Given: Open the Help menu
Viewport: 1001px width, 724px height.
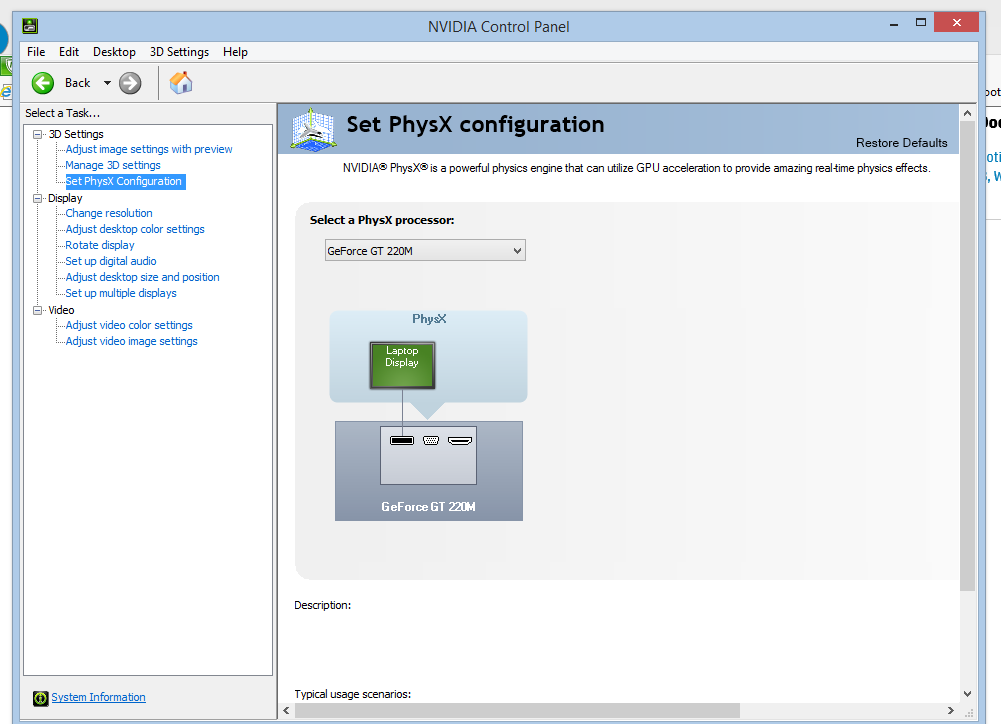Looking at the screenshot, I should (x=235, y=51).
